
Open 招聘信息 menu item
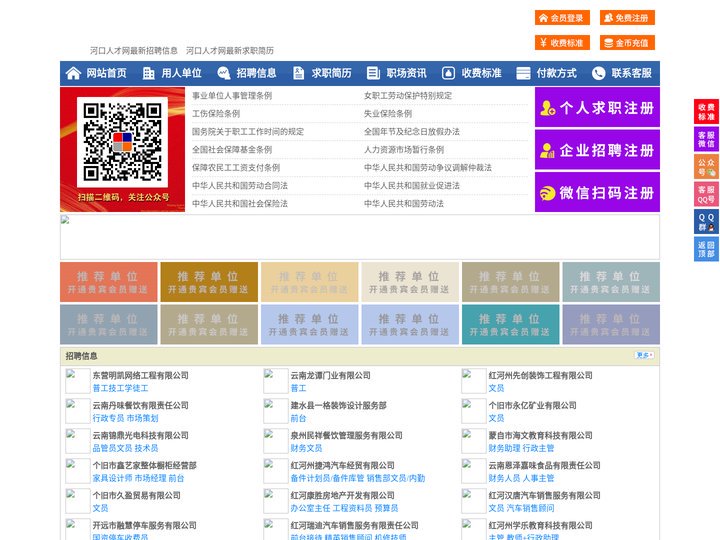tap(256, 73)
